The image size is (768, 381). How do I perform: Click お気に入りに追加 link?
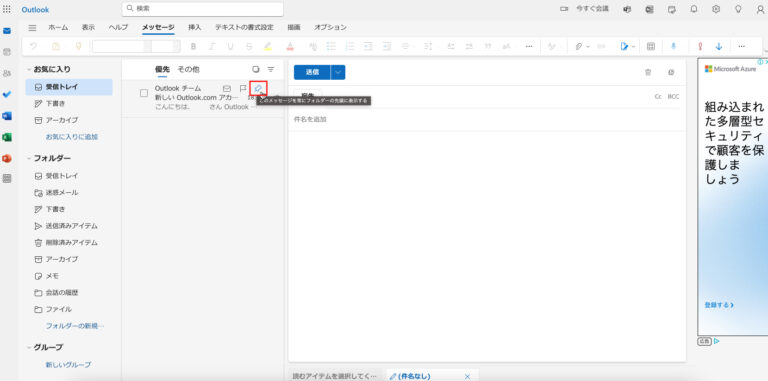(x=72, y=137)
